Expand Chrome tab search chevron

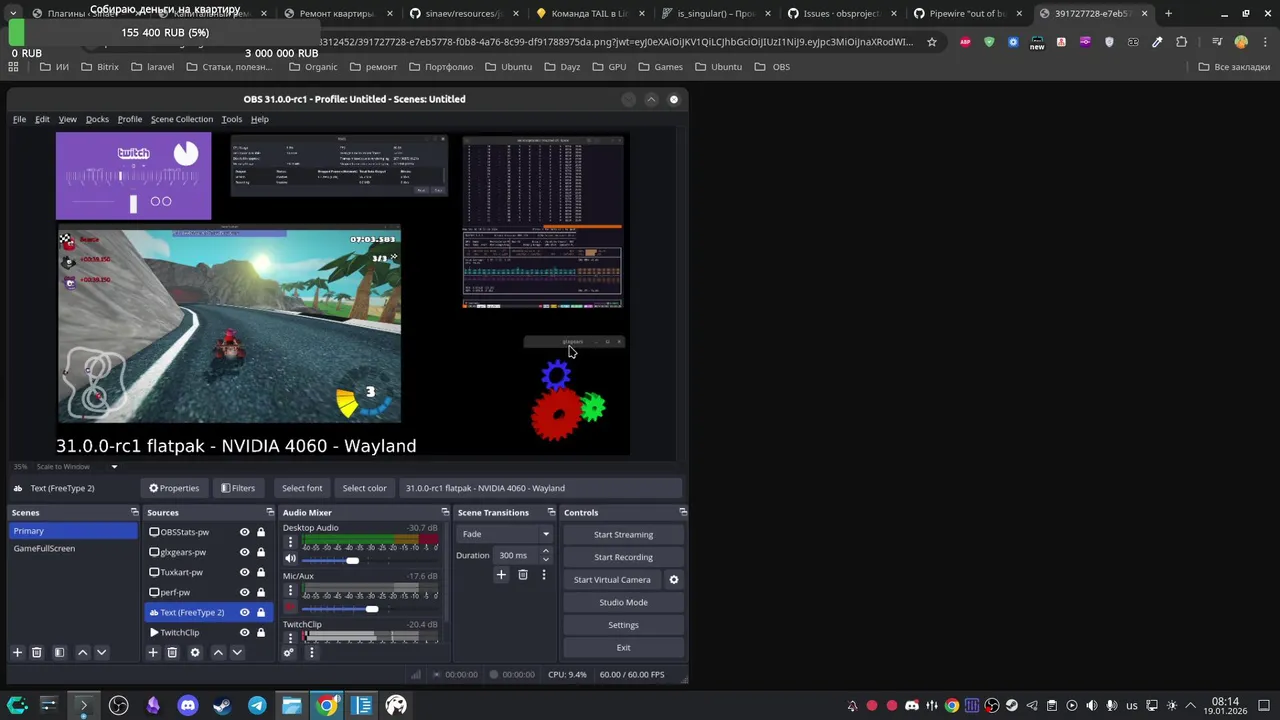(13, 13)
